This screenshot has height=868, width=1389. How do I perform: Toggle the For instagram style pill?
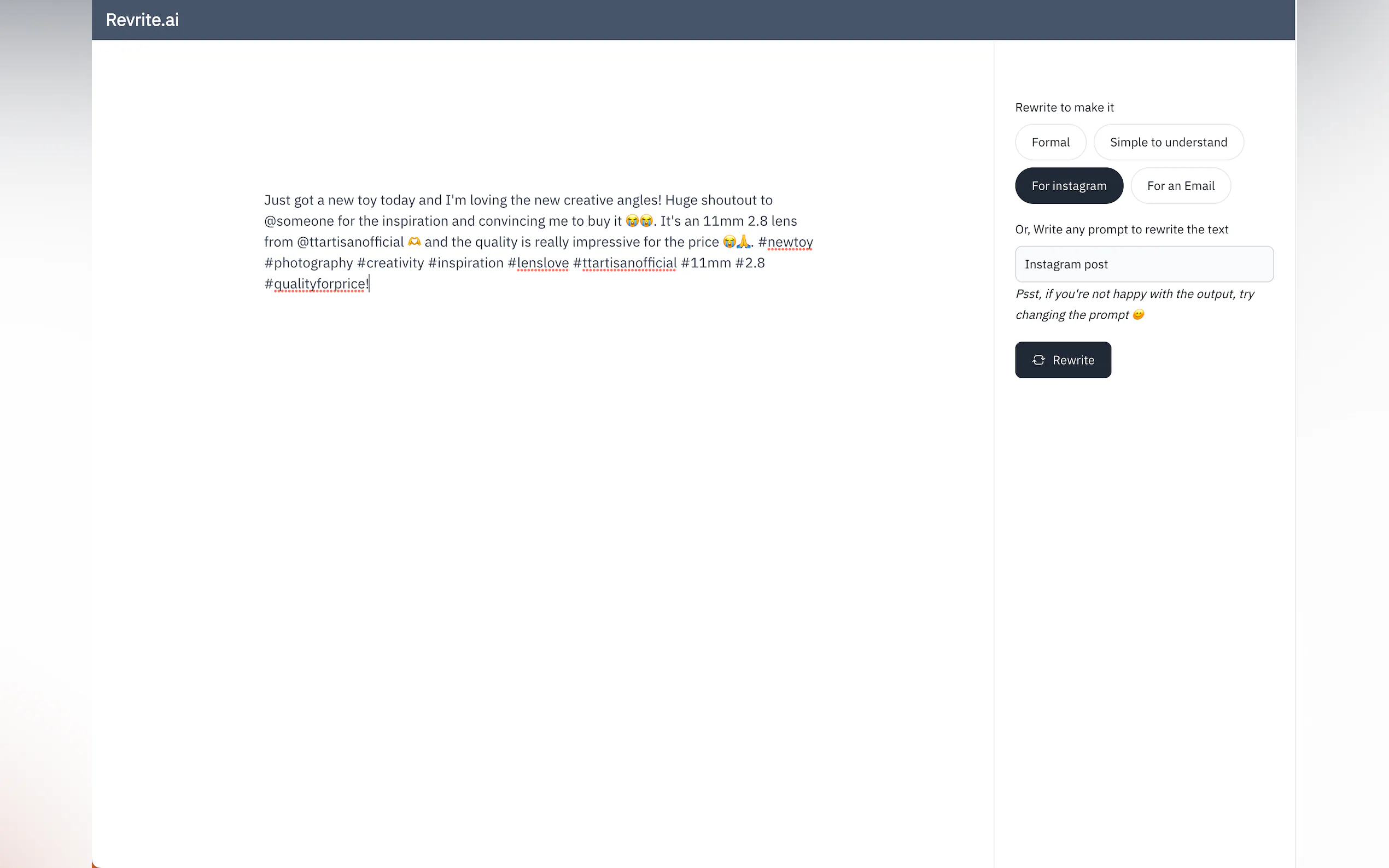click(x=1069, y=186)
